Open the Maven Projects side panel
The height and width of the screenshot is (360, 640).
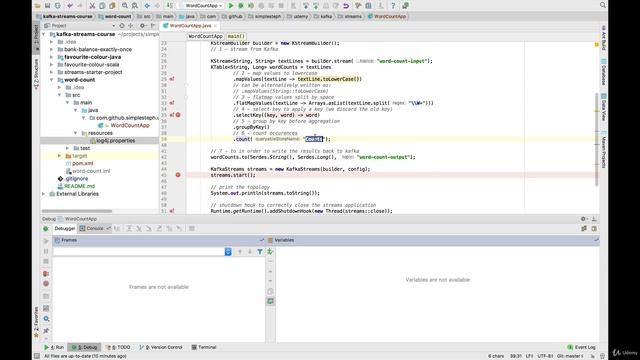pyautogui.click(x=604, y=149)
